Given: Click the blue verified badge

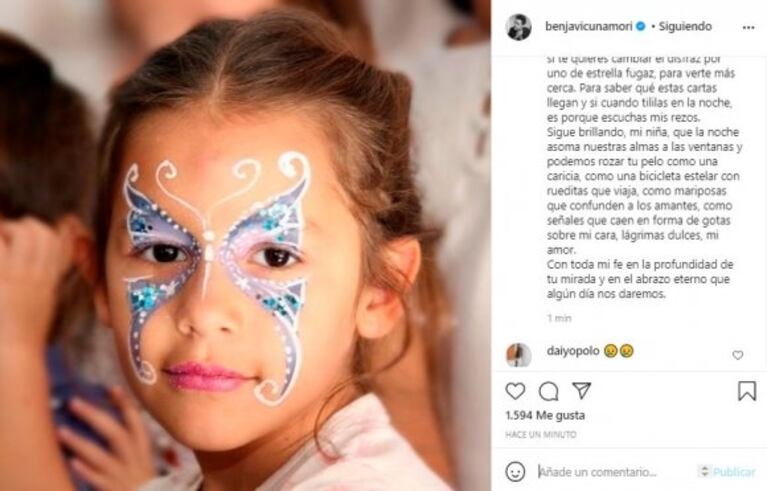Looking at the screenshot, I should coord(640,26).
